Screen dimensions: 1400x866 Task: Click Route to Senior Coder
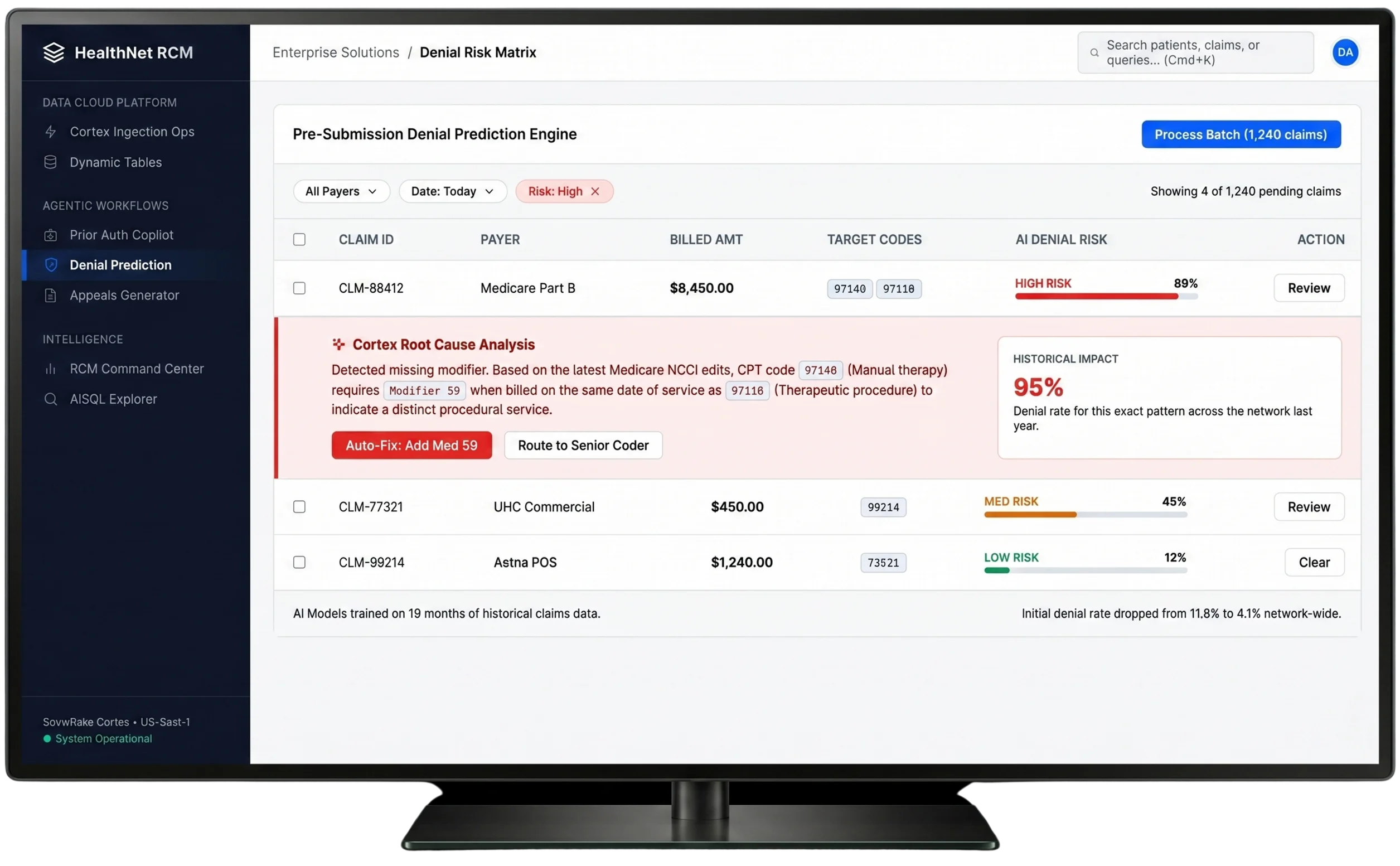[x=583, y=445]
